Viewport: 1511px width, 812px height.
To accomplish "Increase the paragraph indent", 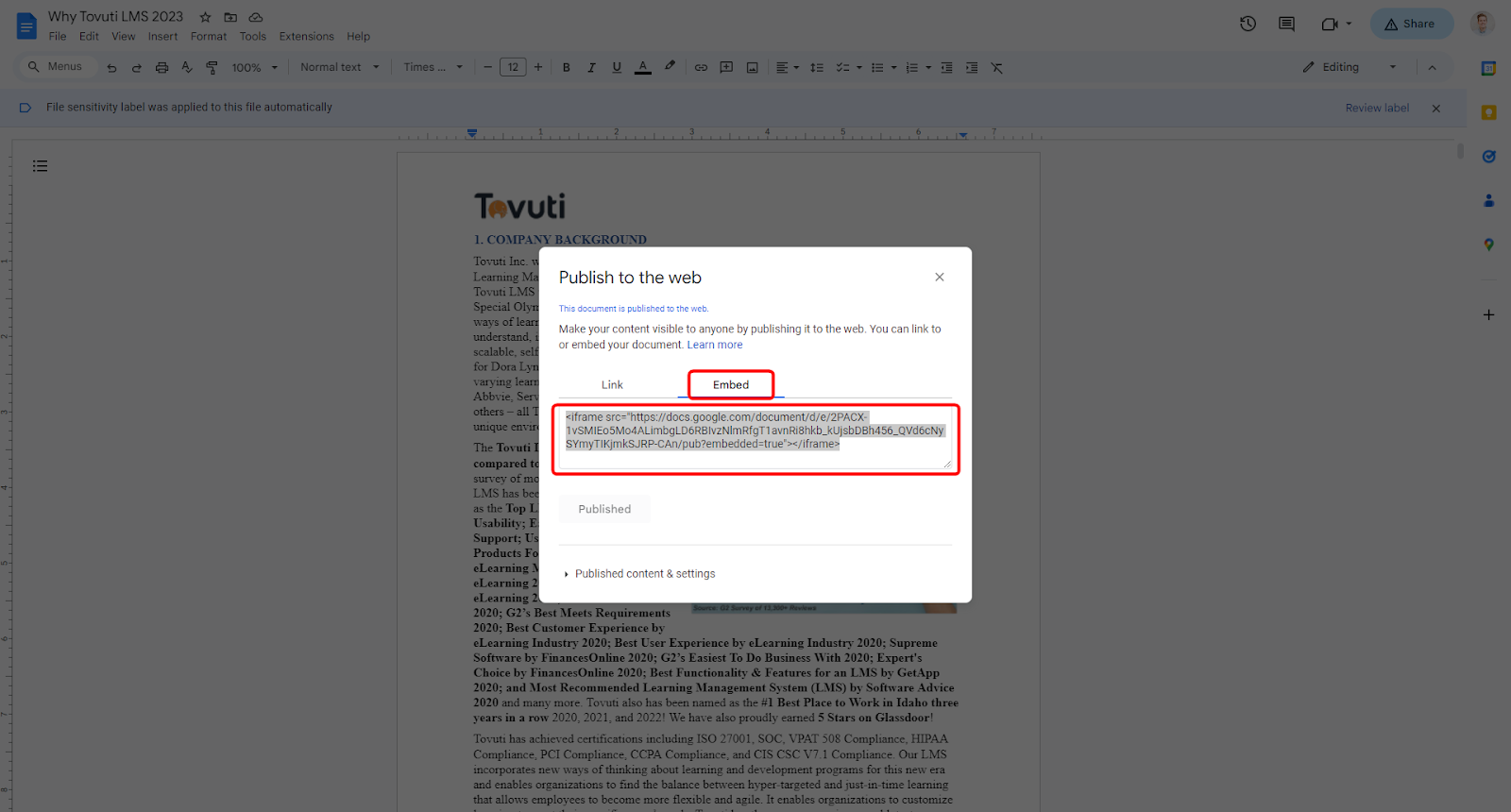I will tap(972, 68).
